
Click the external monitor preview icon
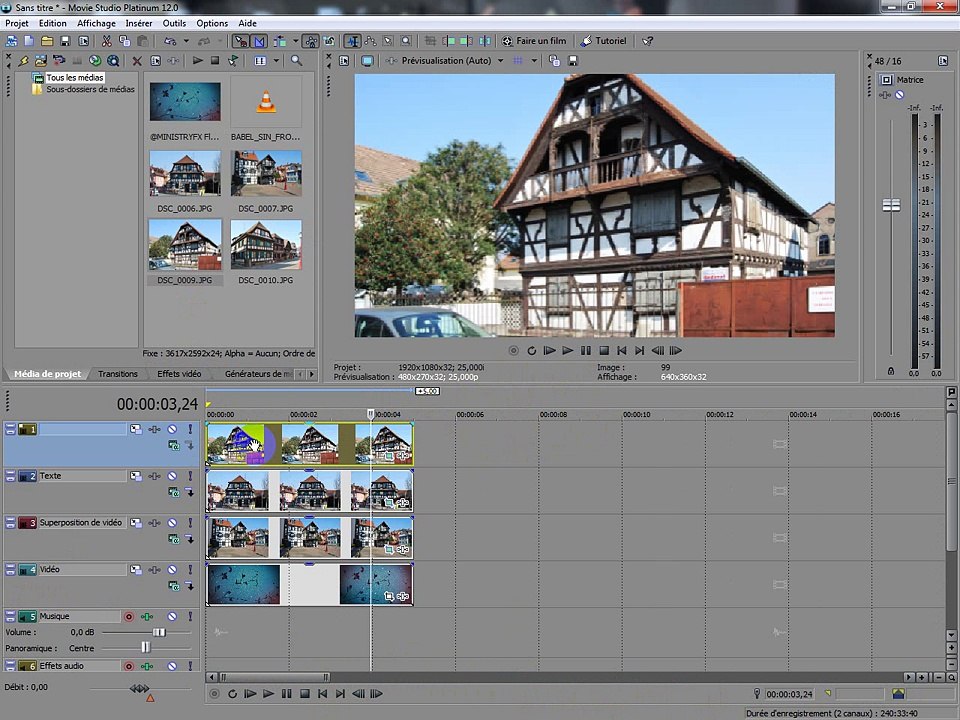click(367, 61)
